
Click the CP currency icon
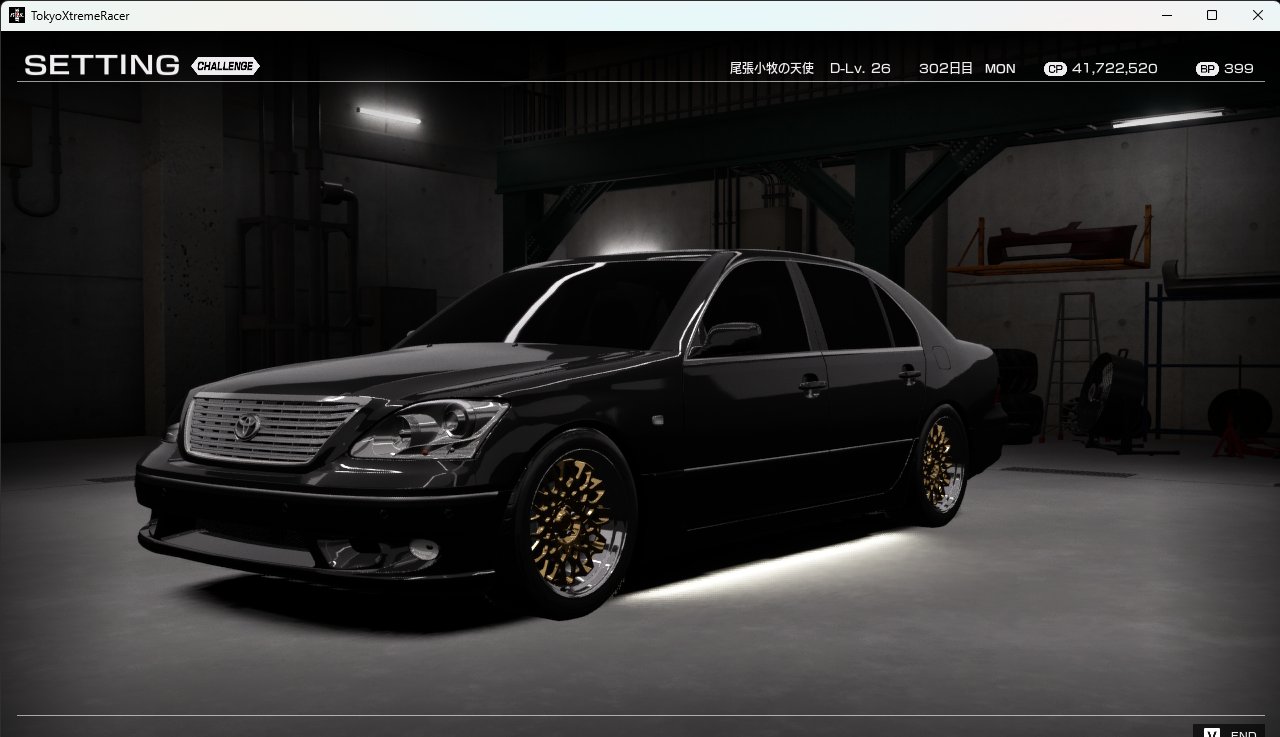[x=1055, y=69]
